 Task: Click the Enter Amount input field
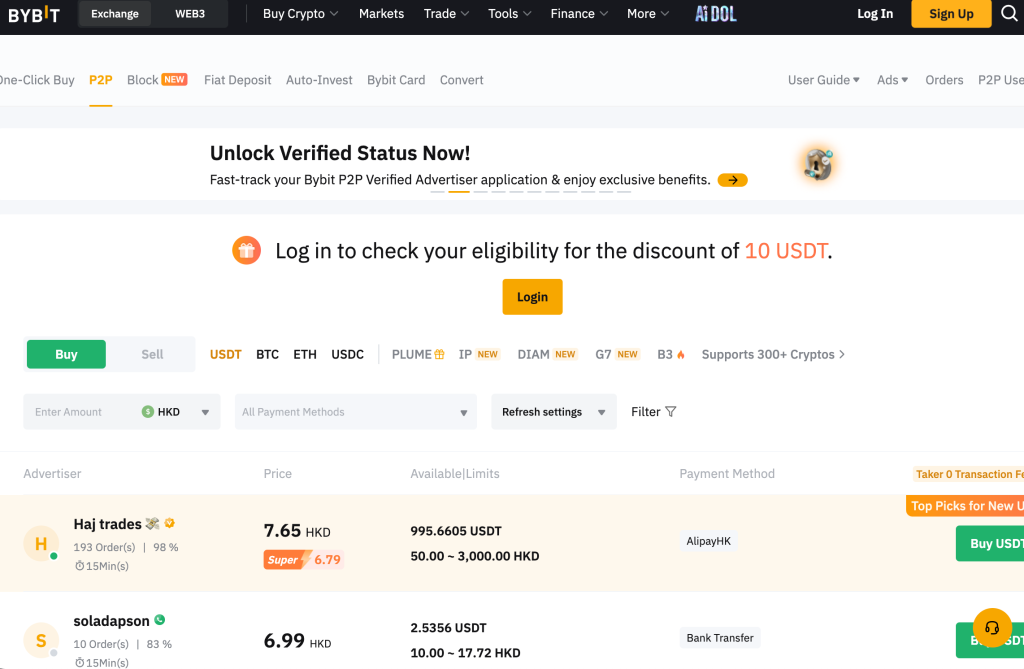80,412
